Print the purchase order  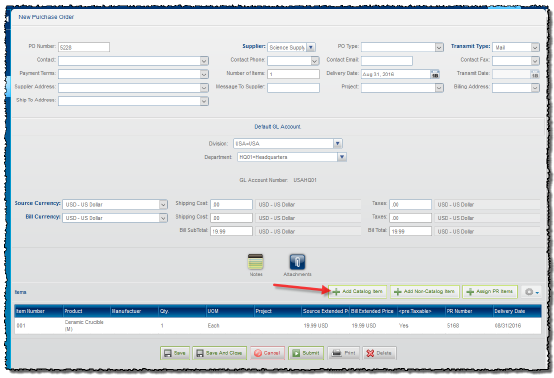(344, 353)
